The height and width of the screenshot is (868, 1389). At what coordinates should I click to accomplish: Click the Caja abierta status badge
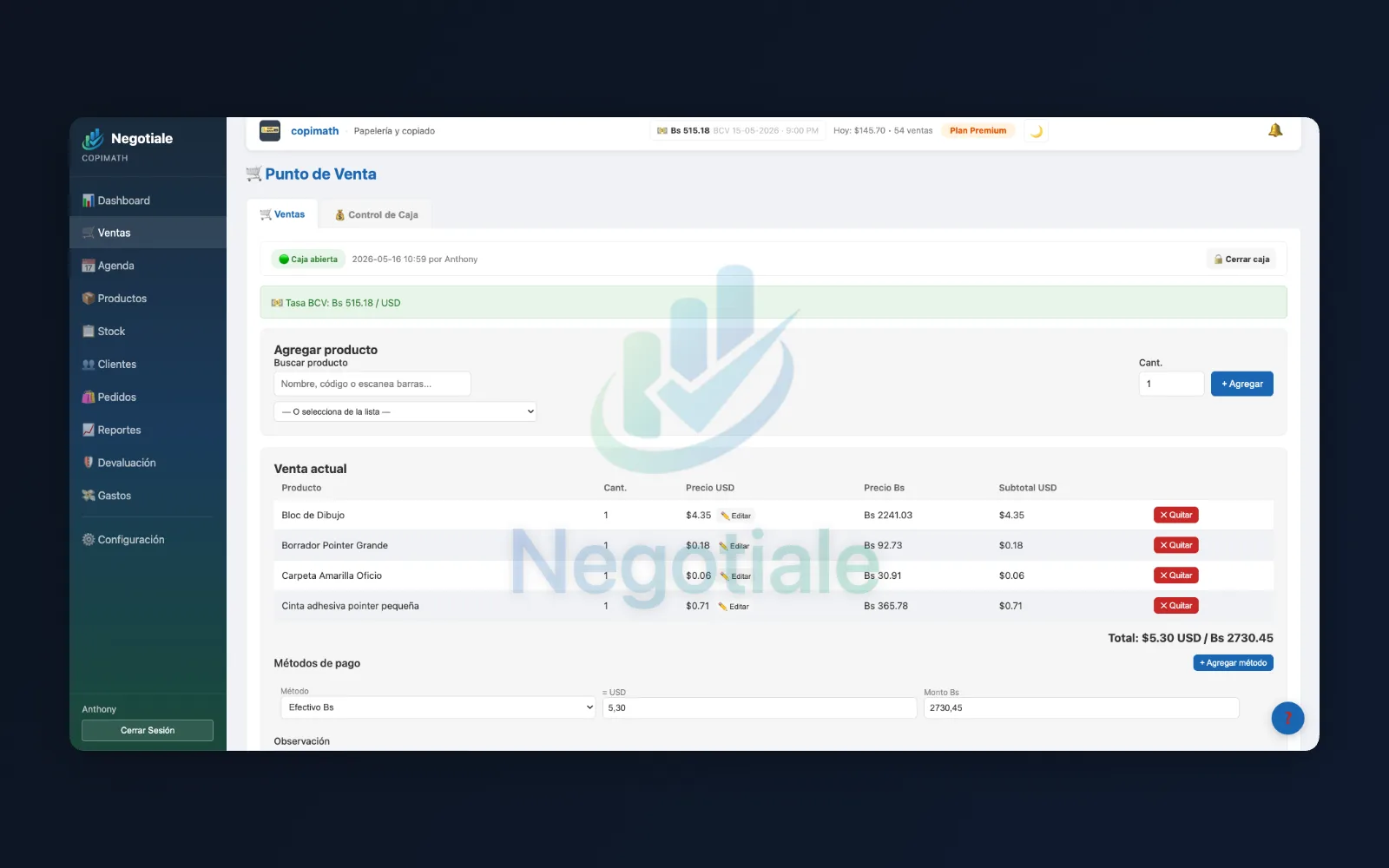coord(308,260)
